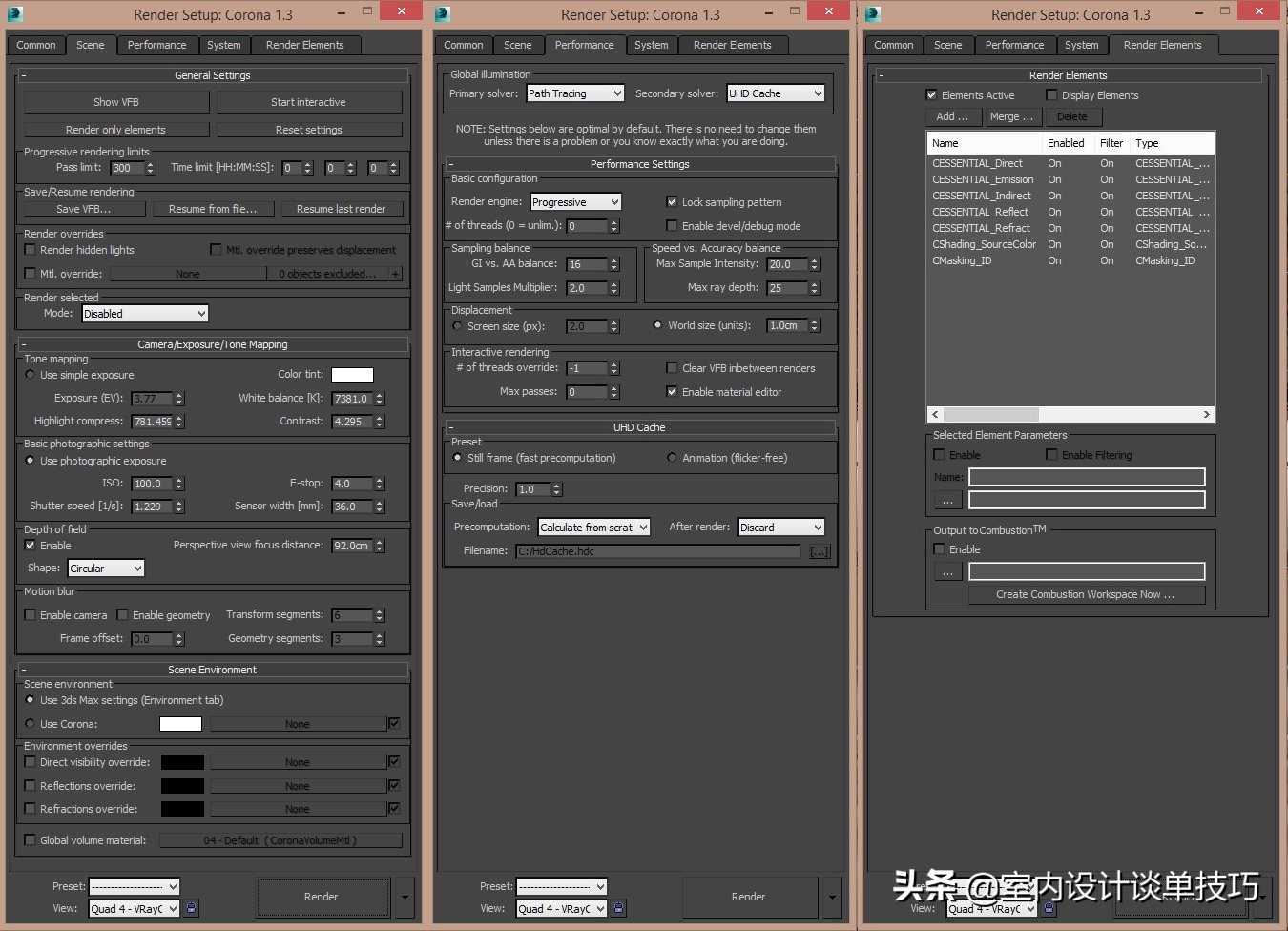Screen dimensions: 1288x931
Task: Enable Render hidden lights checkbox
Action: coord(31,250)
